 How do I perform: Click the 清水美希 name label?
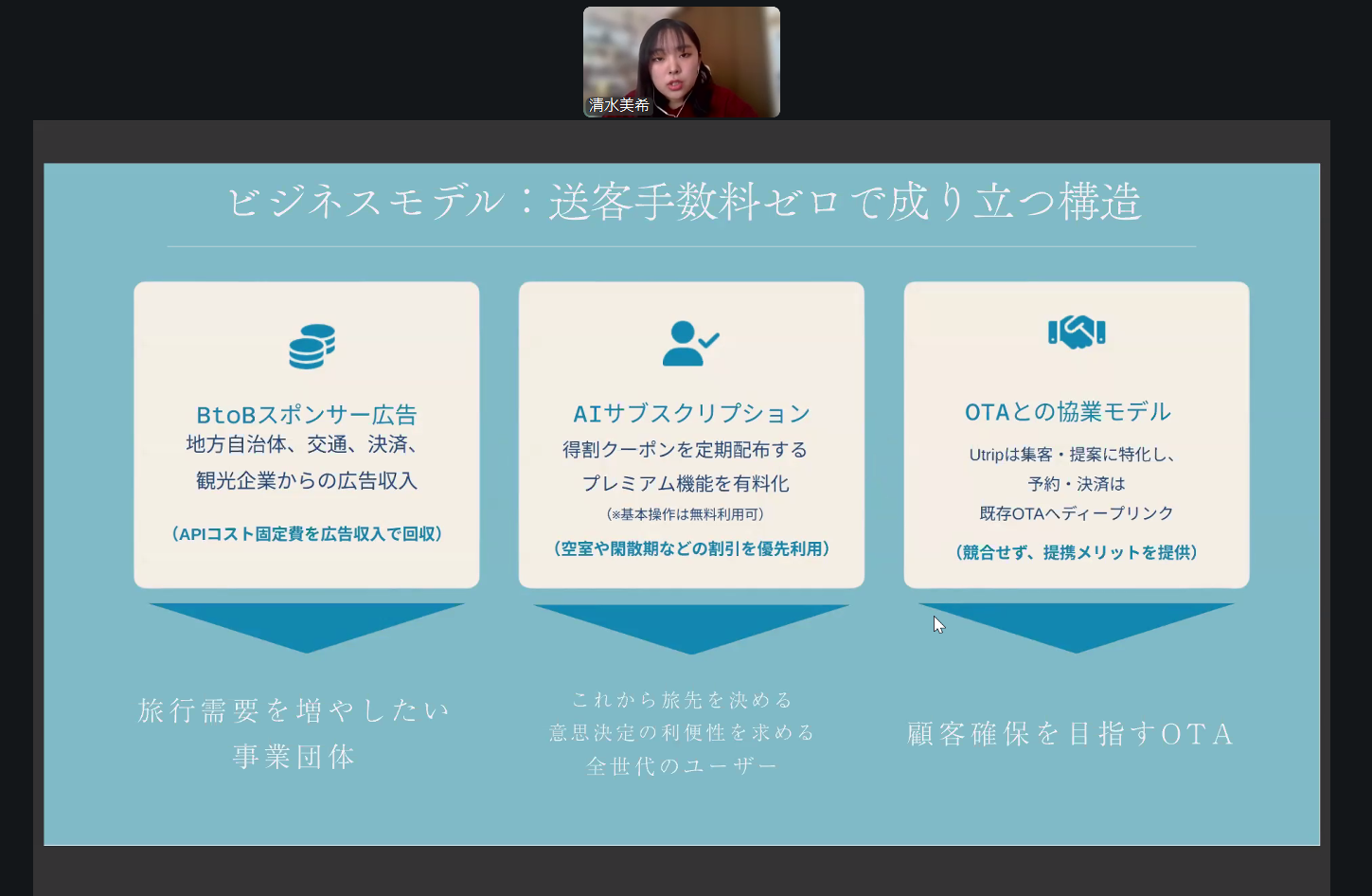point(619,105)
